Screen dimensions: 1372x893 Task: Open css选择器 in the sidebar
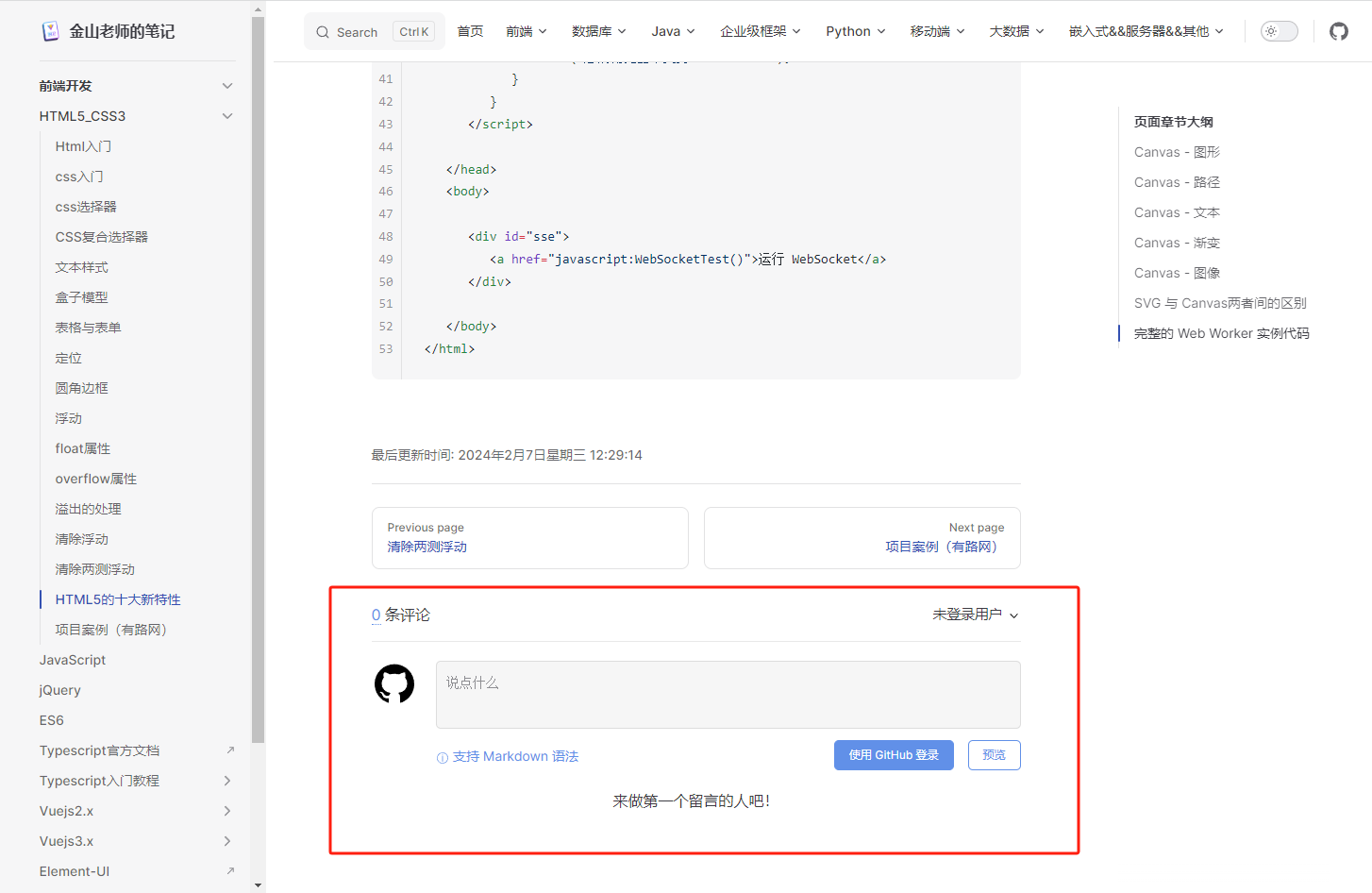coord(86,207)
